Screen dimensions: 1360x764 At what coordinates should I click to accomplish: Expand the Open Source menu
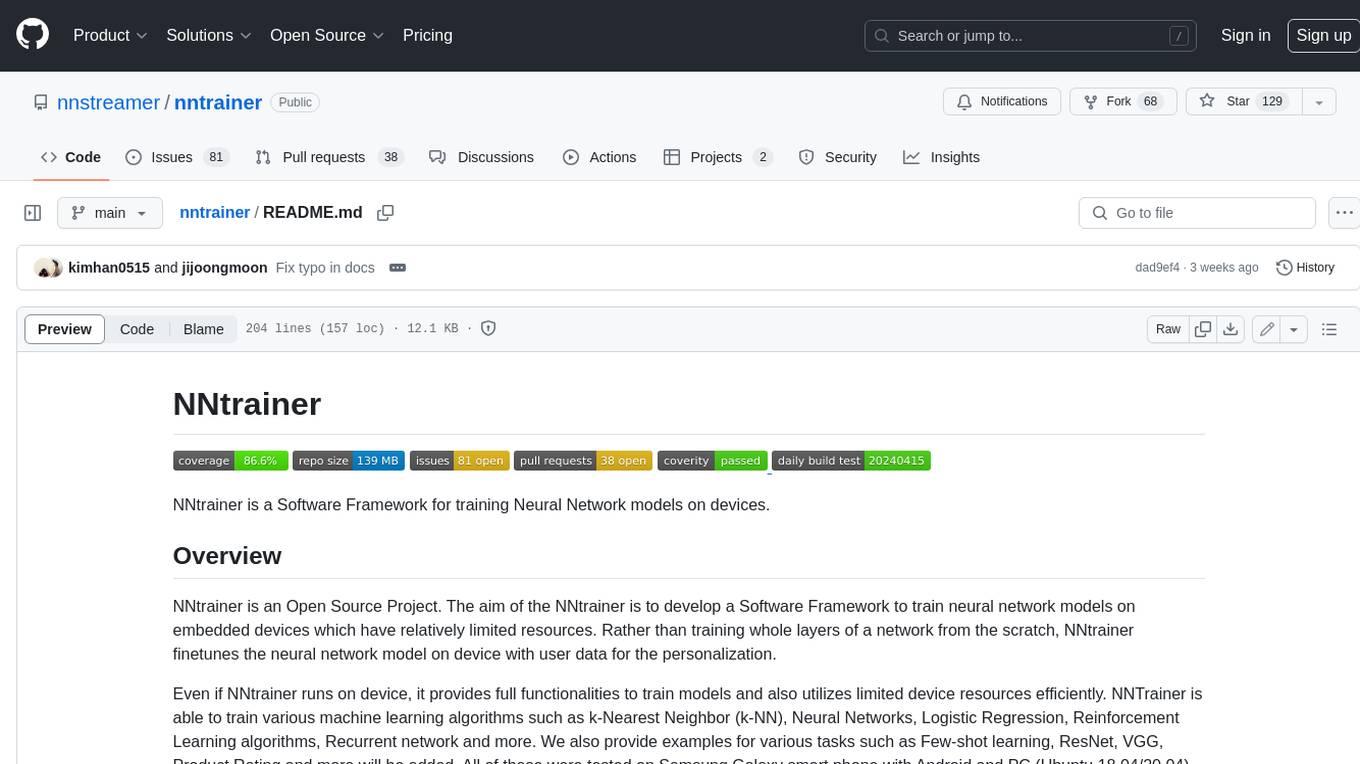click(x=327, y=35)
